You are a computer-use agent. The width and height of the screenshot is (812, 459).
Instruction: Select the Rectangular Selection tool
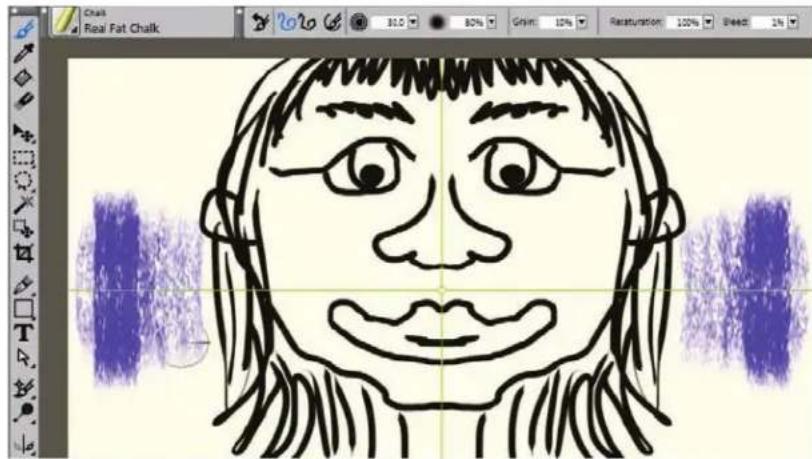[24, 157]
